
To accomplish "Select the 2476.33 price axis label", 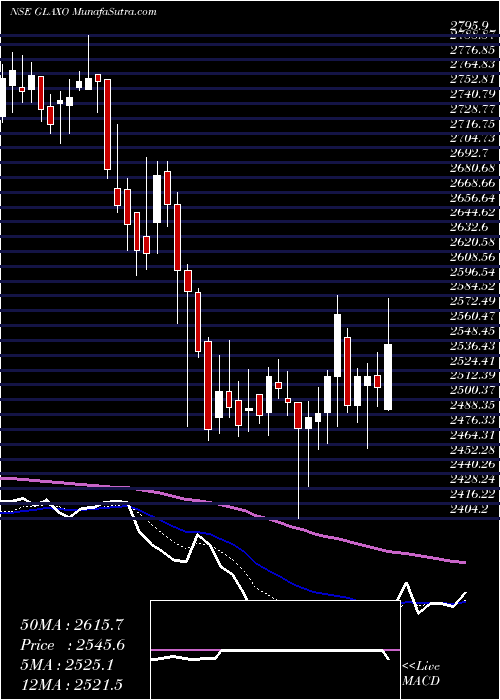I will point(473,420).
